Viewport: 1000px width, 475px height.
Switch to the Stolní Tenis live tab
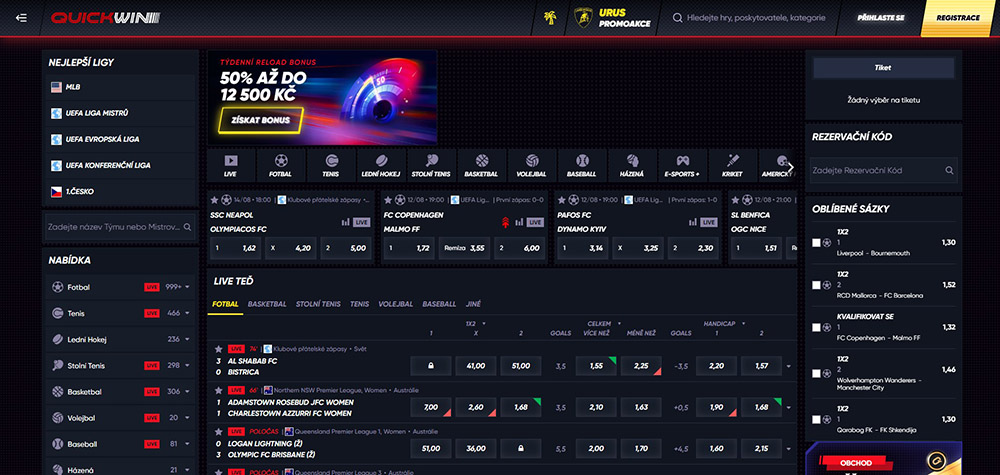pos(318,304)
